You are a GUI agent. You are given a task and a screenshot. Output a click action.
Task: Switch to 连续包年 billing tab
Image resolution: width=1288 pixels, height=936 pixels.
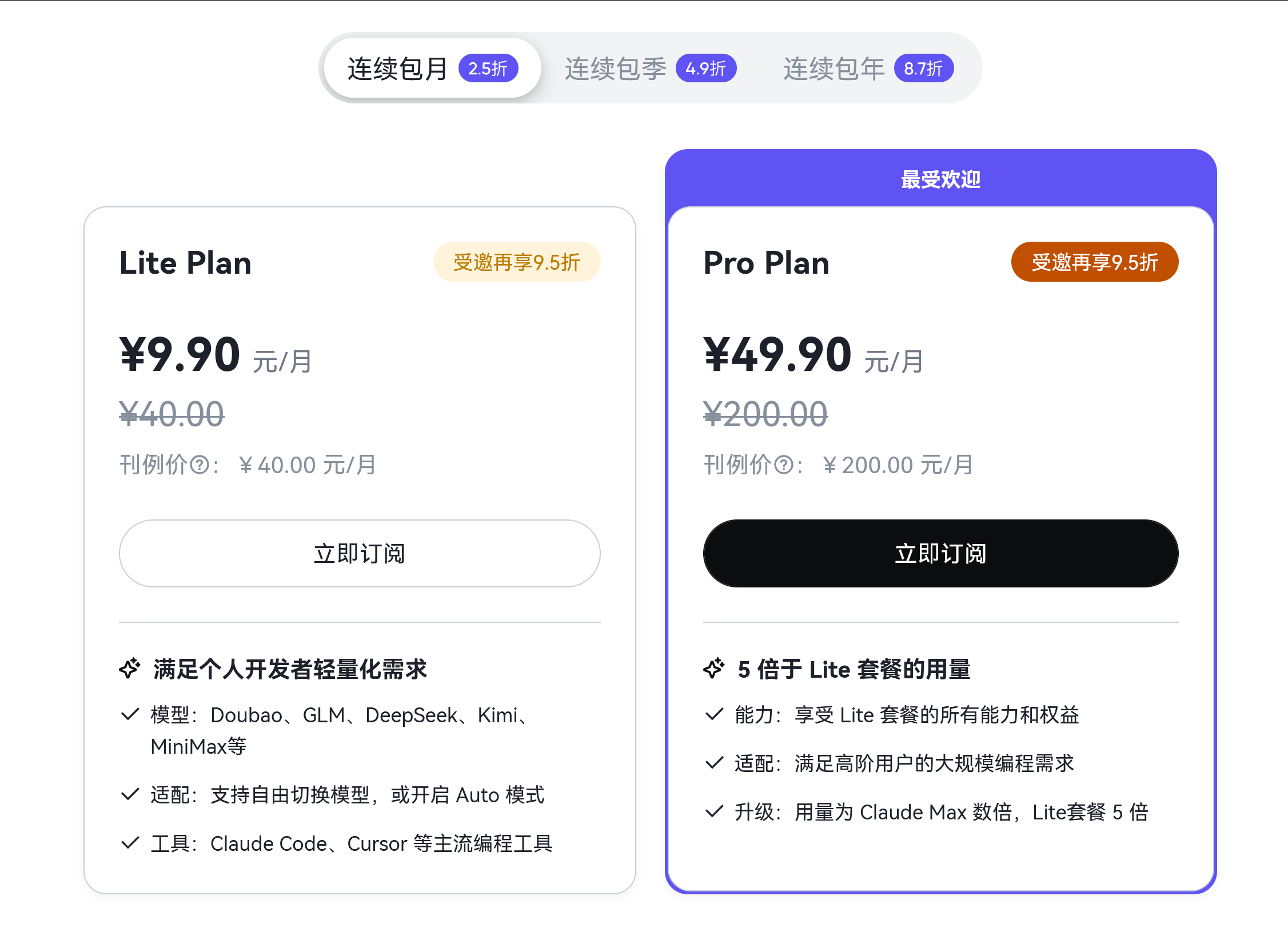click(868, 68)
